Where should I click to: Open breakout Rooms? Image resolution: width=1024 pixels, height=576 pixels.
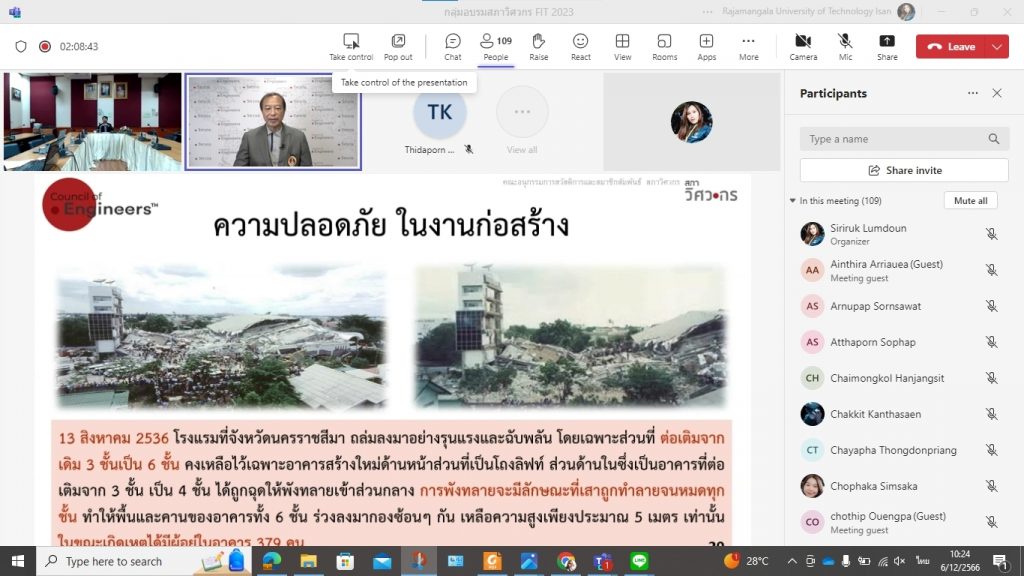[x=664, y=46]
